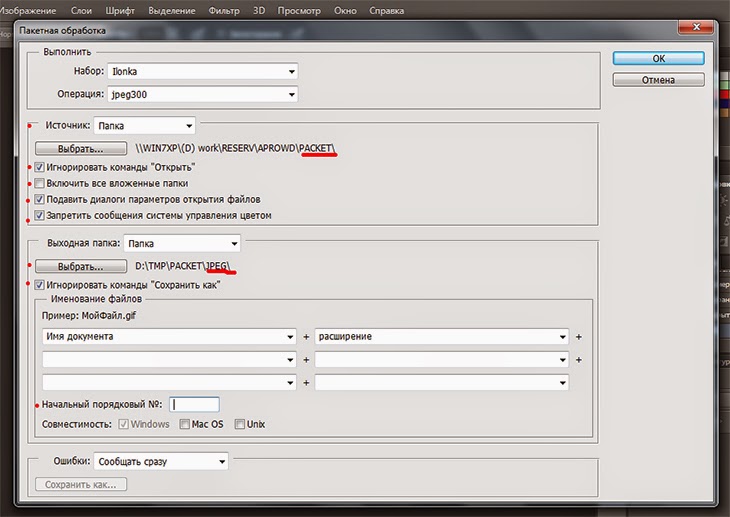
Task: Open the Изображение menu
Action: [x=28, y=11]
